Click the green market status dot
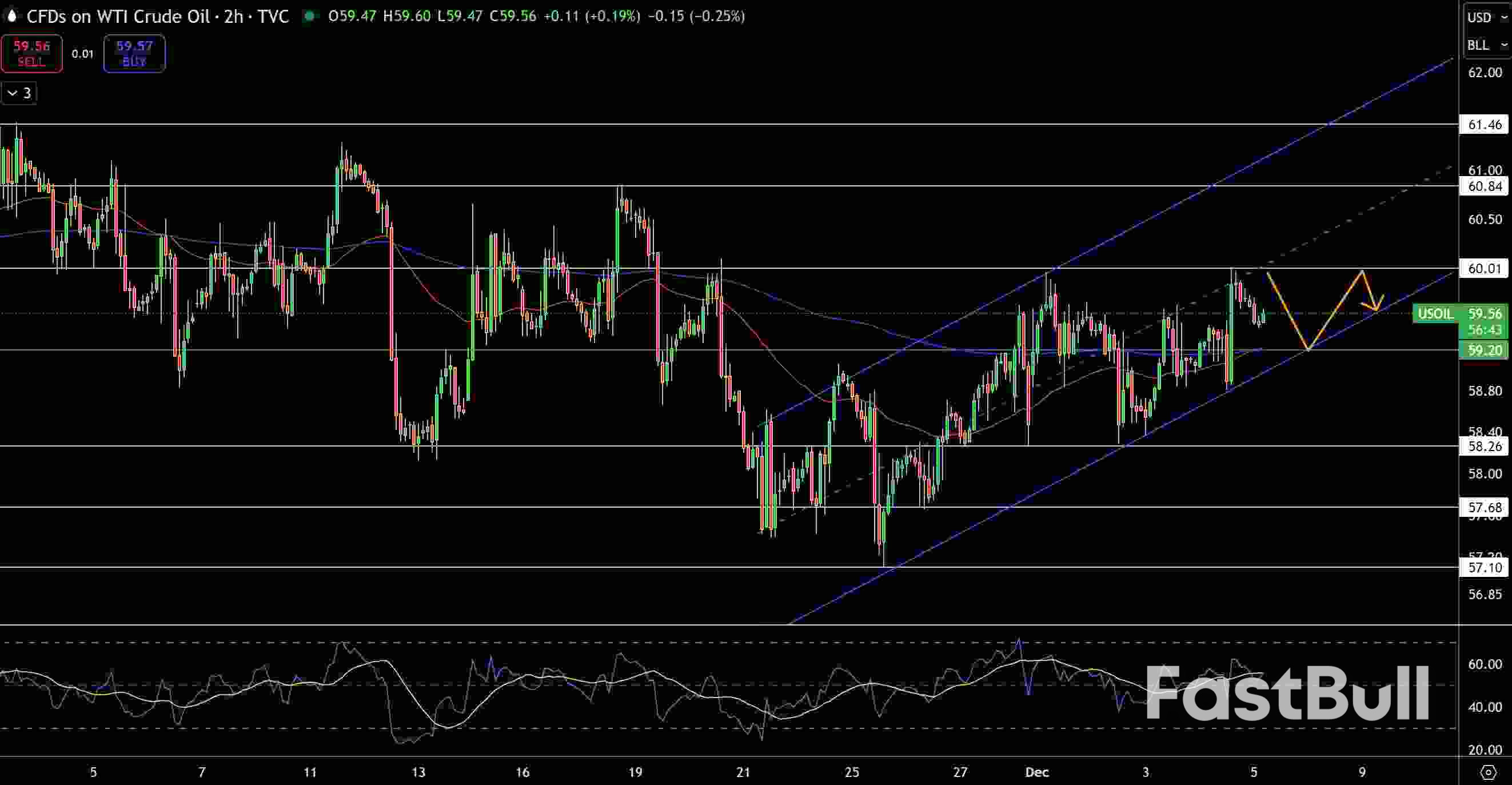 (309, 17)
